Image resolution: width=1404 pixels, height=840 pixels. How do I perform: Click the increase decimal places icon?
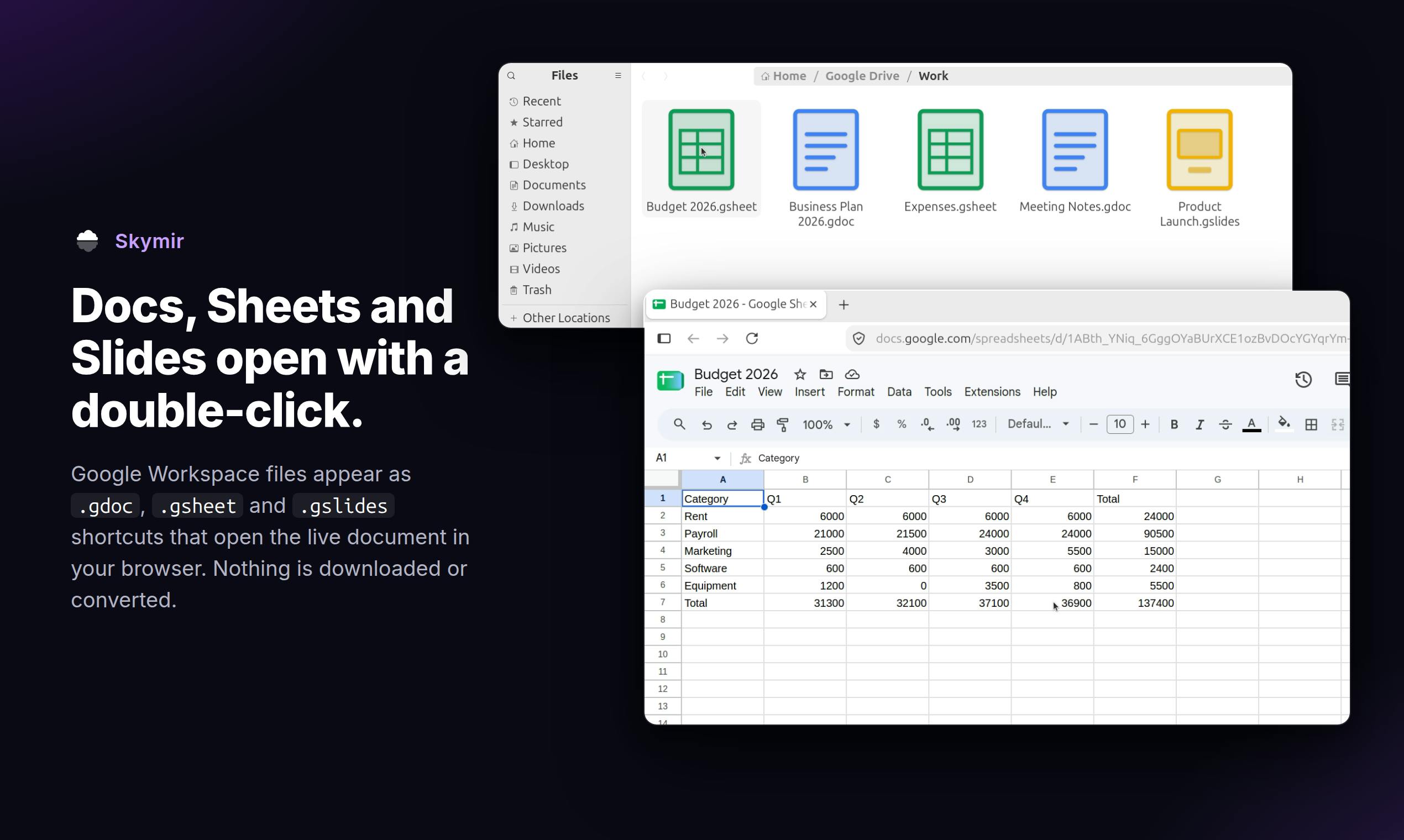(954, 424)
